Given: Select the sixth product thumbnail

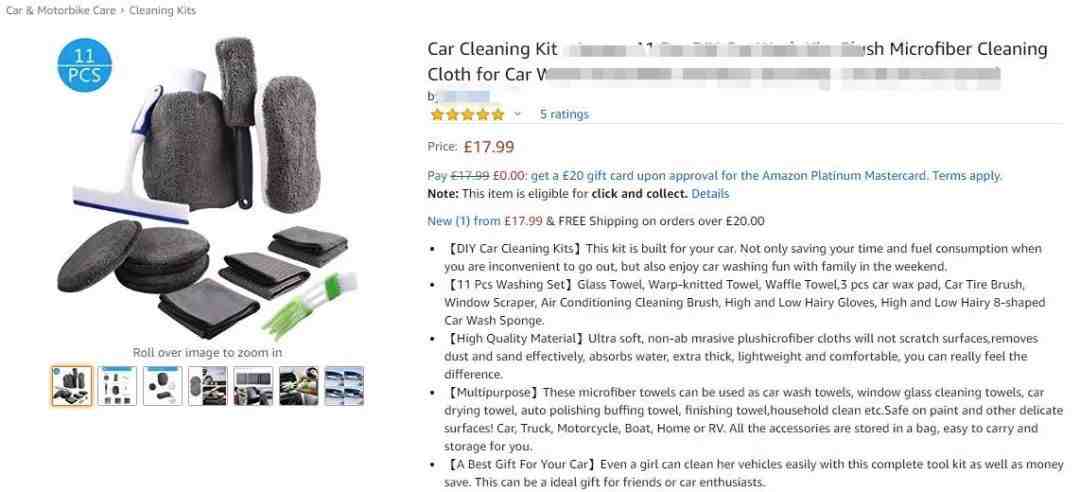Looking at the screenshot, I should [x=298, y=386].
